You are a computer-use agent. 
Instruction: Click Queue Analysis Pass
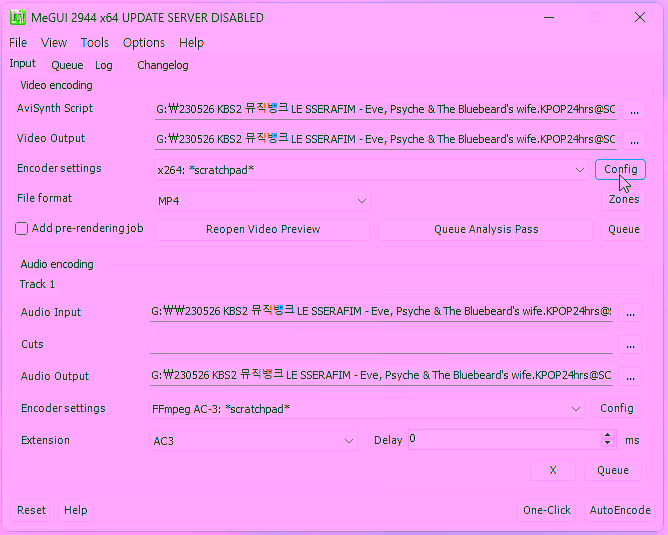[486, 230]
